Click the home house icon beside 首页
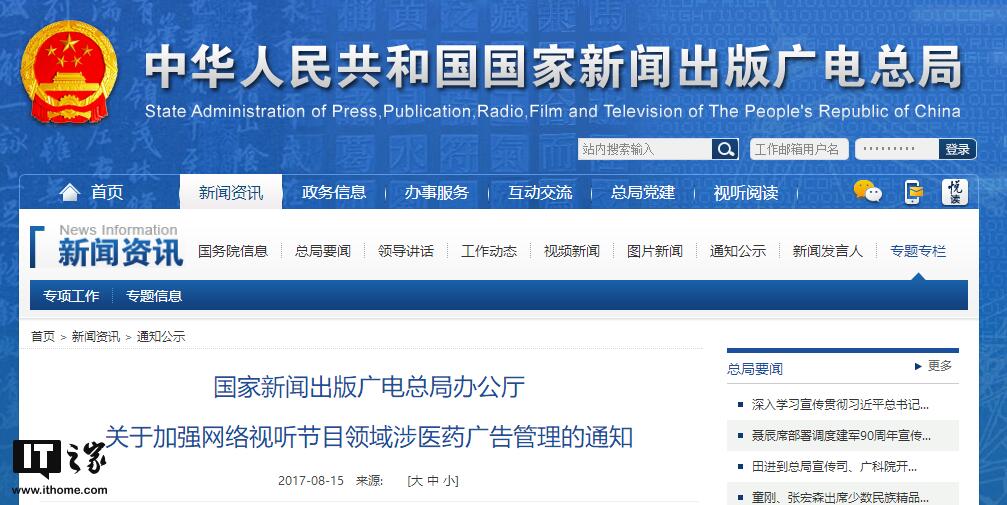Image resolution: width=1007 pixels, height=505 pixels. 69,192
